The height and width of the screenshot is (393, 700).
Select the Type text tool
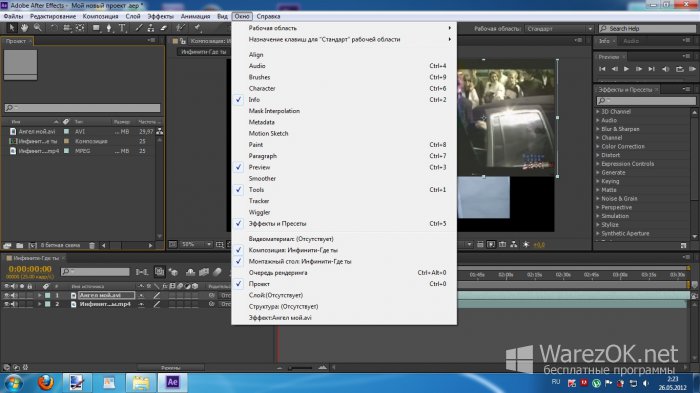coord(122,28)
